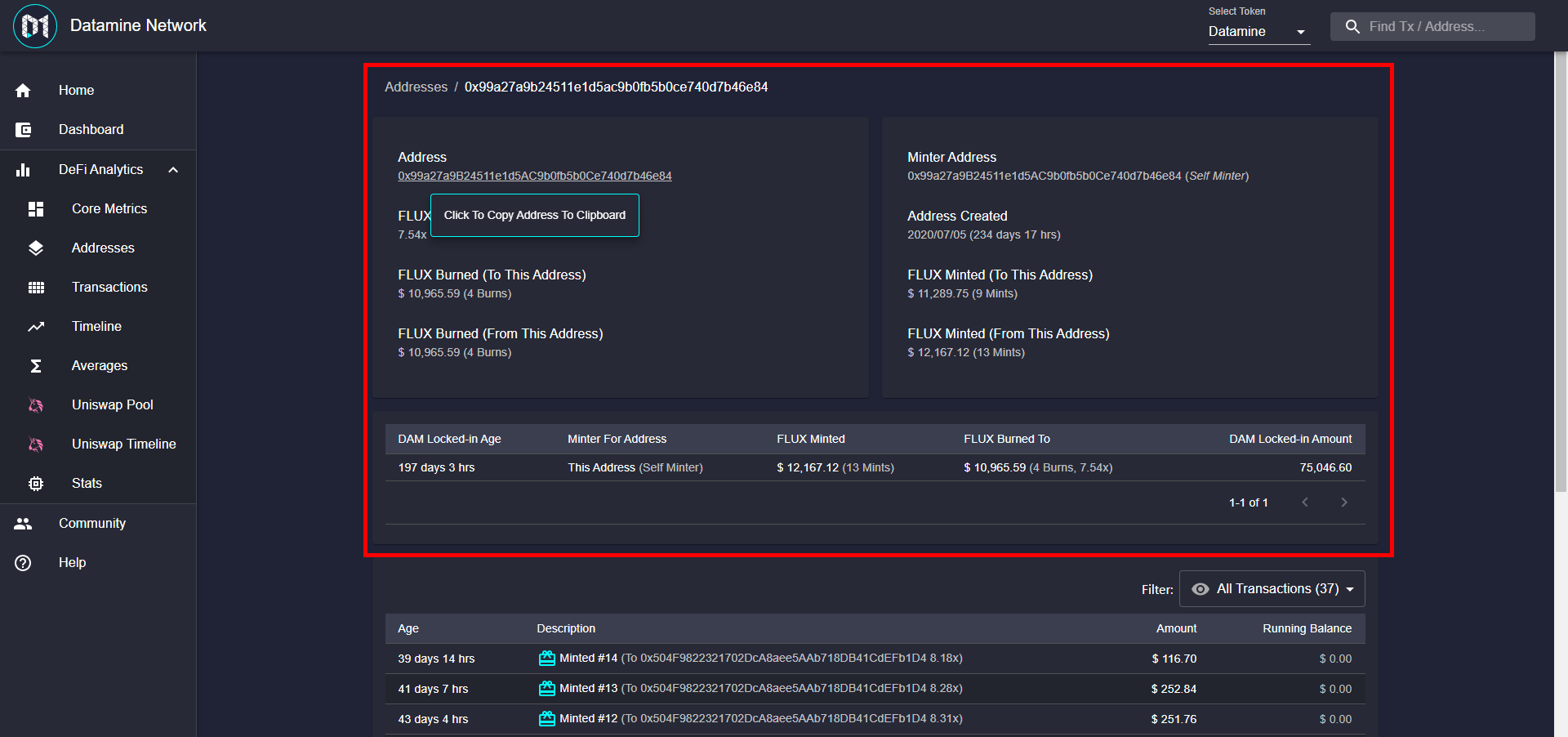The width and height of the screenshot is (1568, 737).
Task: Click the 39 days 14 hrs age cell
Action: tap(436, 659)
